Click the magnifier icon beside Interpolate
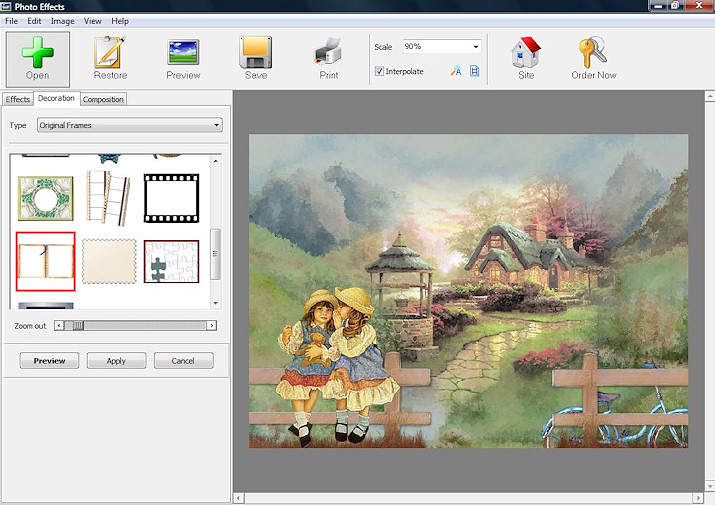715x505 pixels. tap(456, 71)
